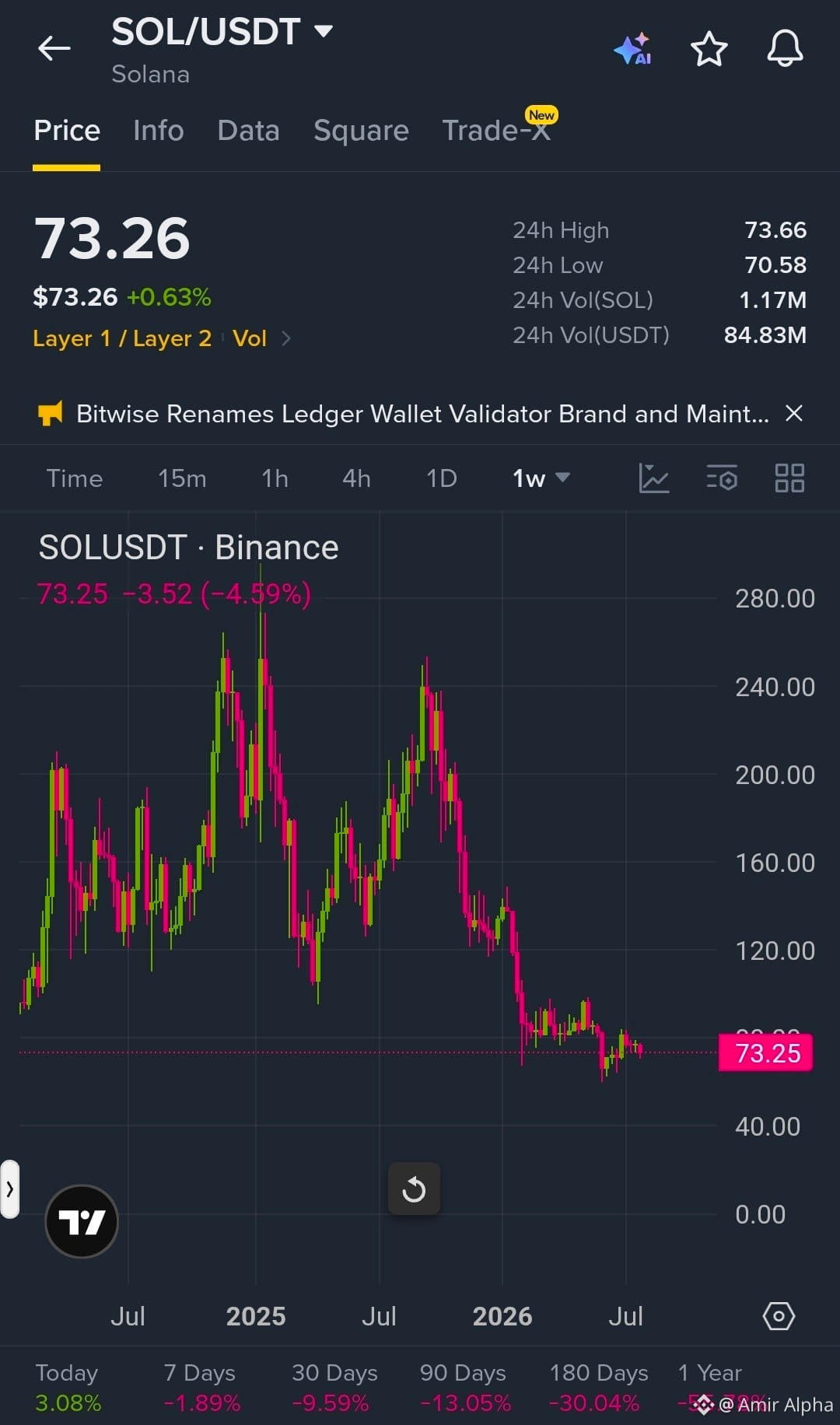Click the 2025 time axis label

[x=256, y=1316]
